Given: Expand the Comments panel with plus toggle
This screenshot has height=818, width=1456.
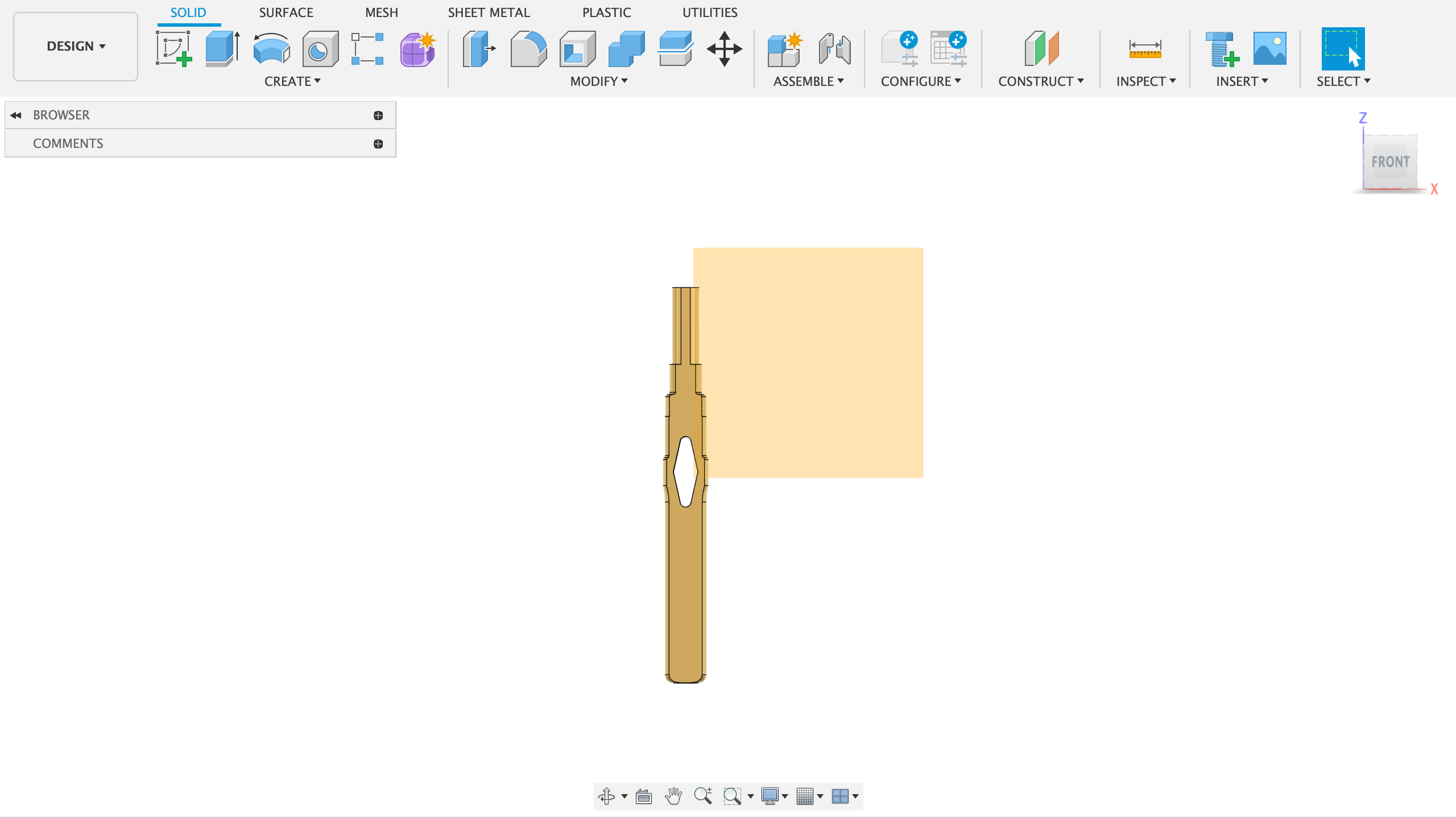Looking at the screenshot, I should coord(378,144).
